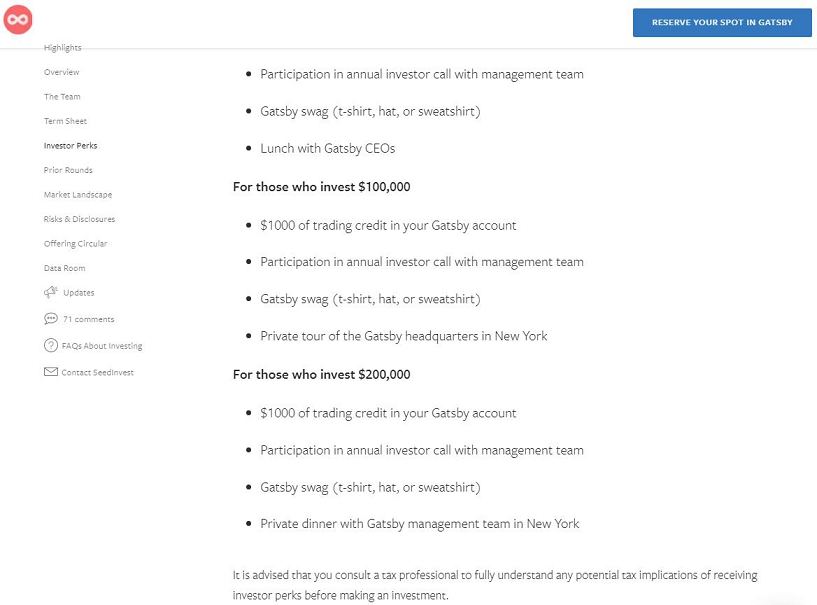The height and width of the screenshot is (605, 817).
Task: Jump to The Team section
Action: [x=62, y=97]
